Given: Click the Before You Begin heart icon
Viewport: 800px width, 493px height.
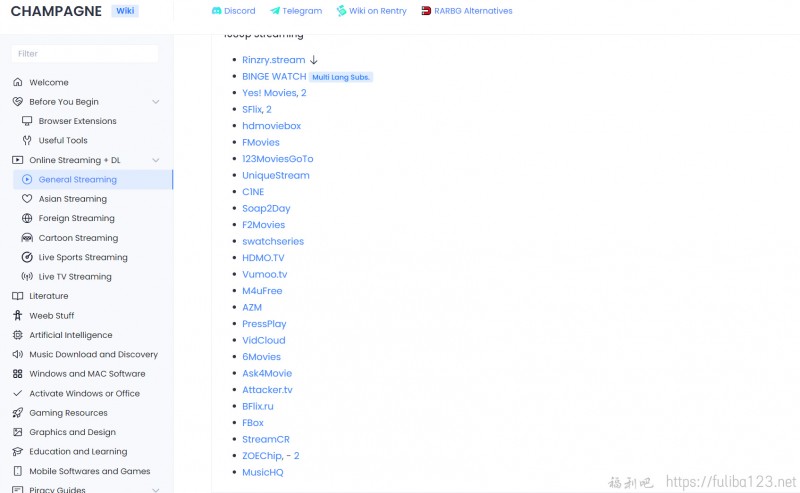Looking at the screenshot, I should click(17, 102).
